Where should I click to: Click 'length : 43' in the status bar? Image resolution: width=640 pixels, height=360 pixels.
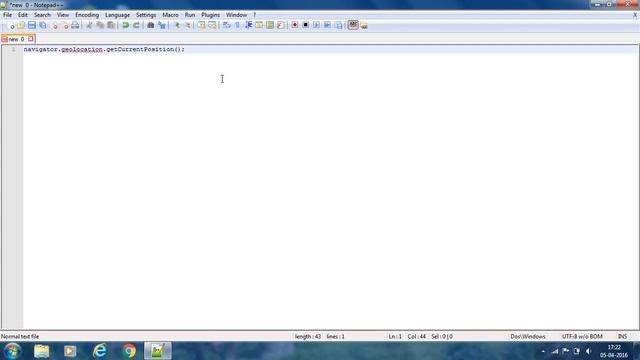(x=308, y=336)
